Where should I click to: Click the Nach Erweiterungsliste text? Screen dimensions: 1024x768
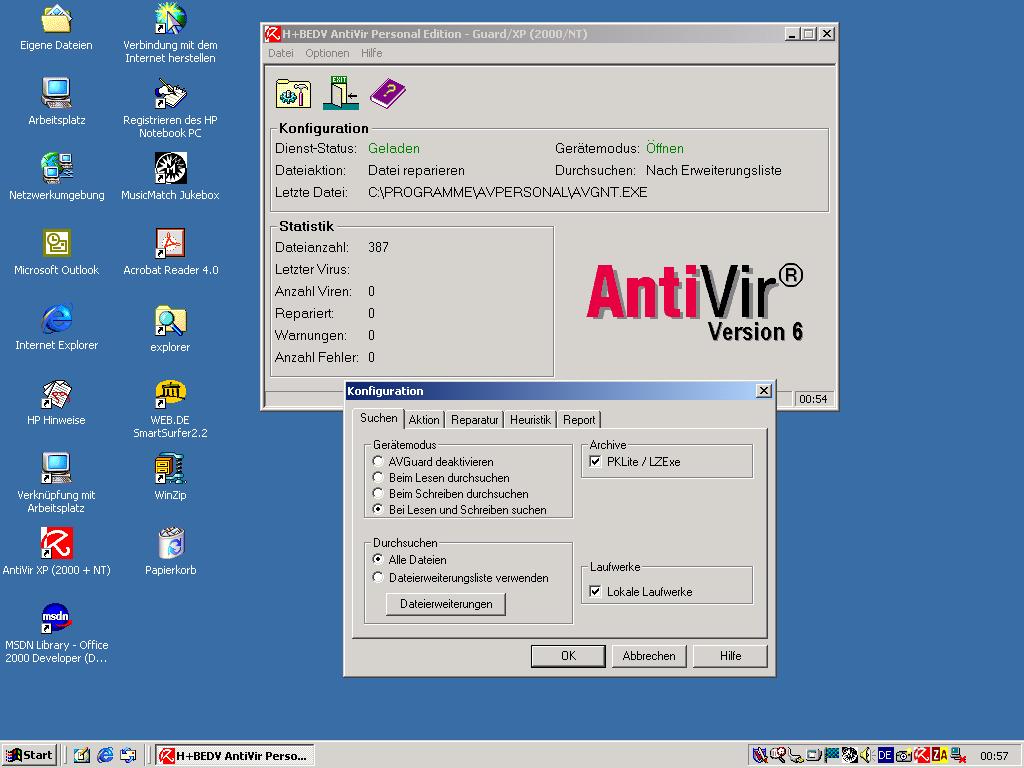(x=714, y=170)
